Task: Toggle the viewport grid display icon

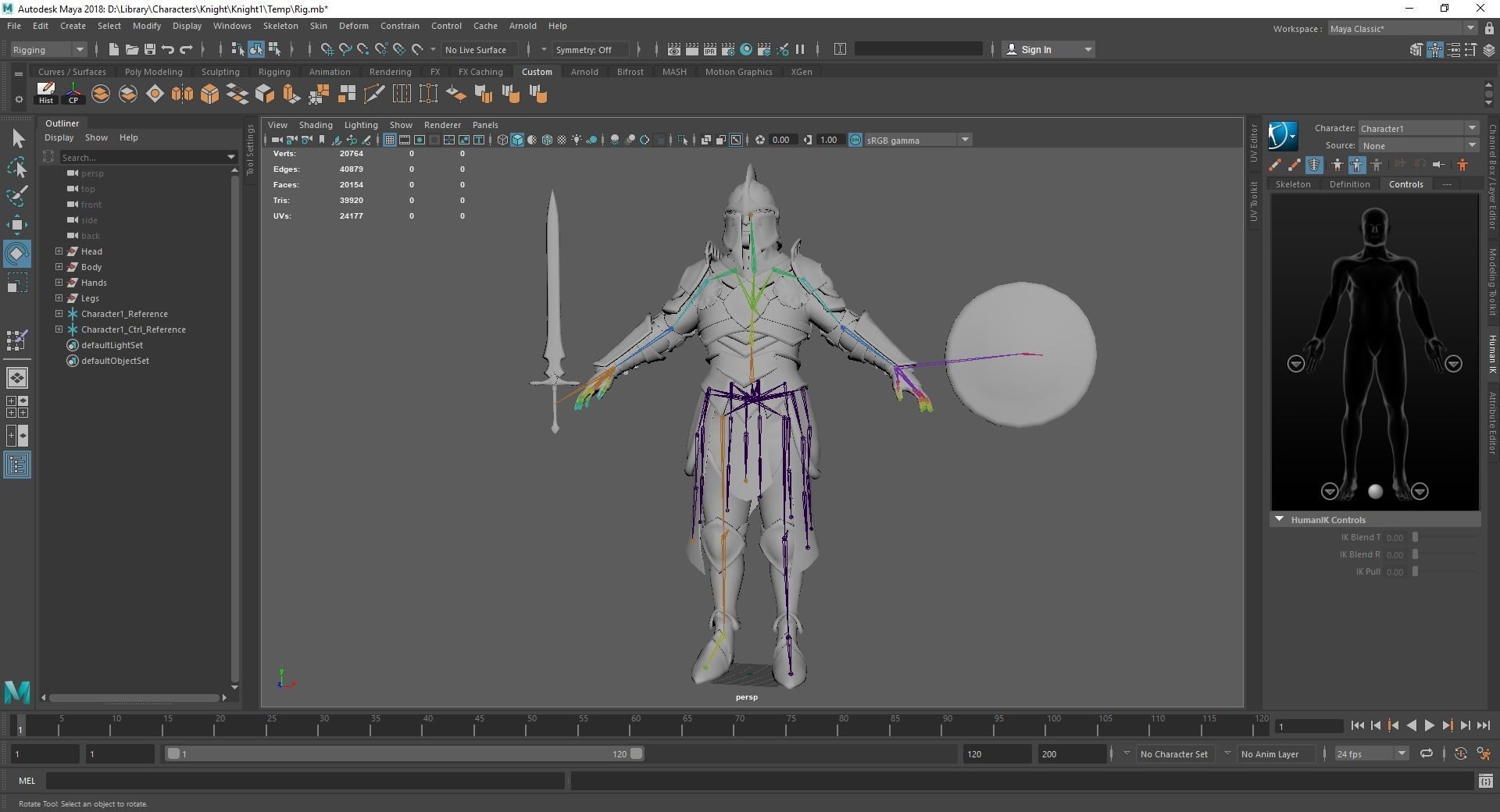Action: coord(390,140)
